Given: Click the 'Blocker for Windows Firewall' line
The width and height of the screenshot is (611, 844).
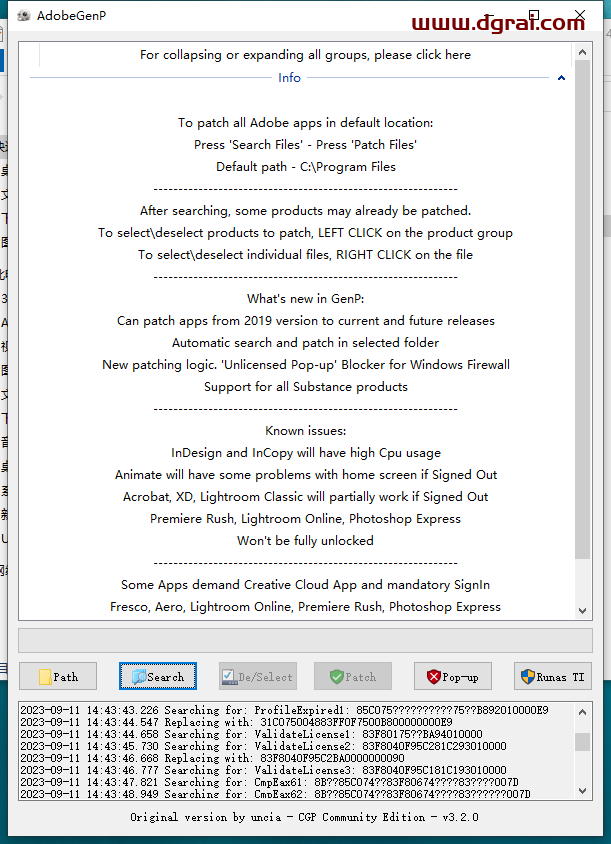Looking at the screenshot, I should [305, 365].
